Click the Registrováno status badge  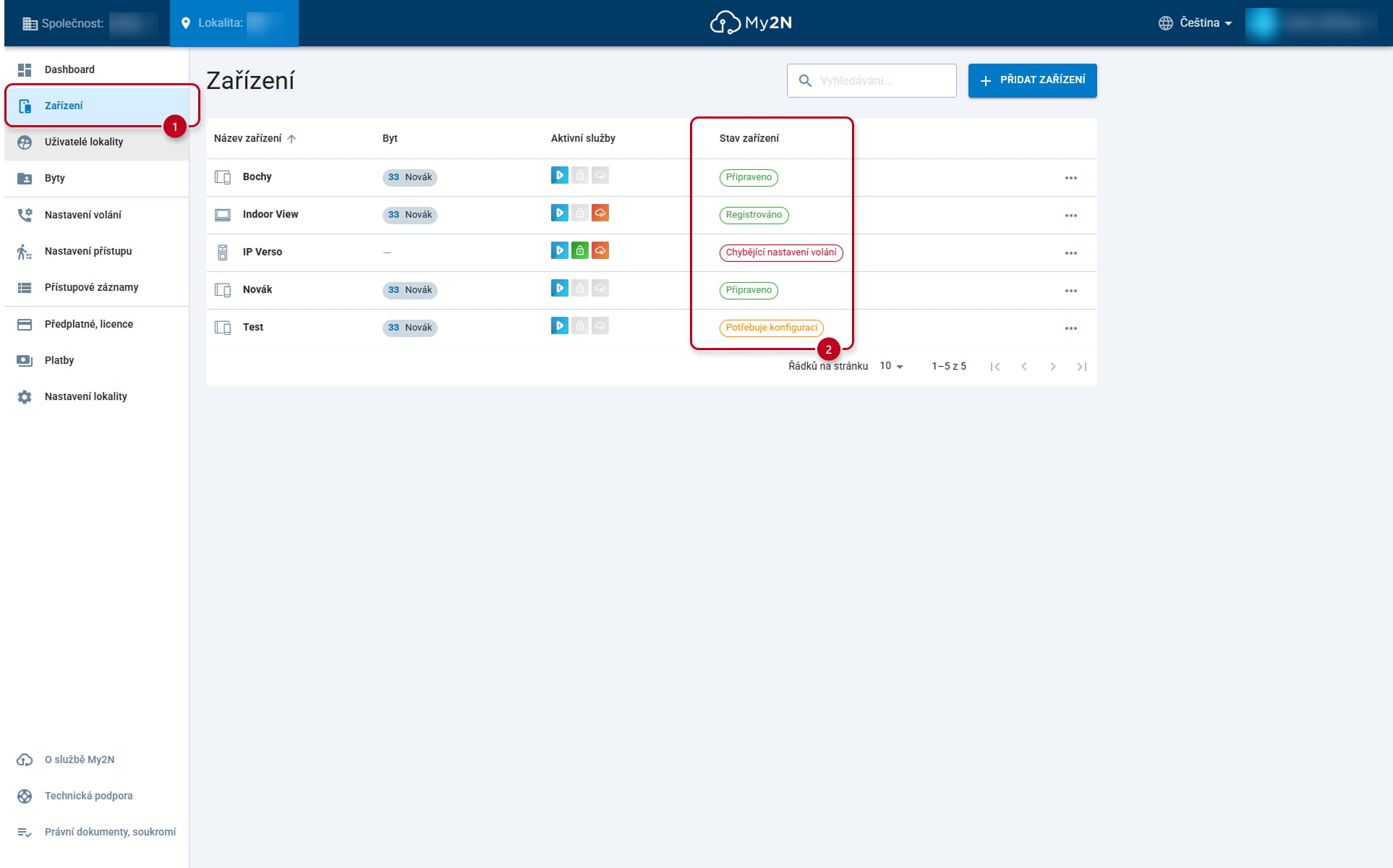754,215
